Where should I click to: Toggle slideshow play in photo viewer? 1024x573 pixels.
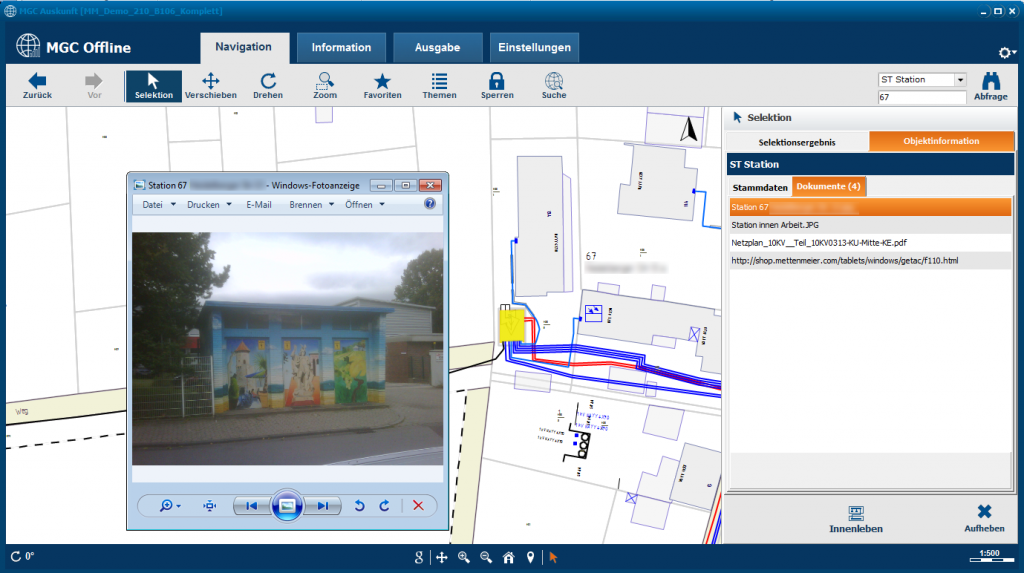coord(286,506)
